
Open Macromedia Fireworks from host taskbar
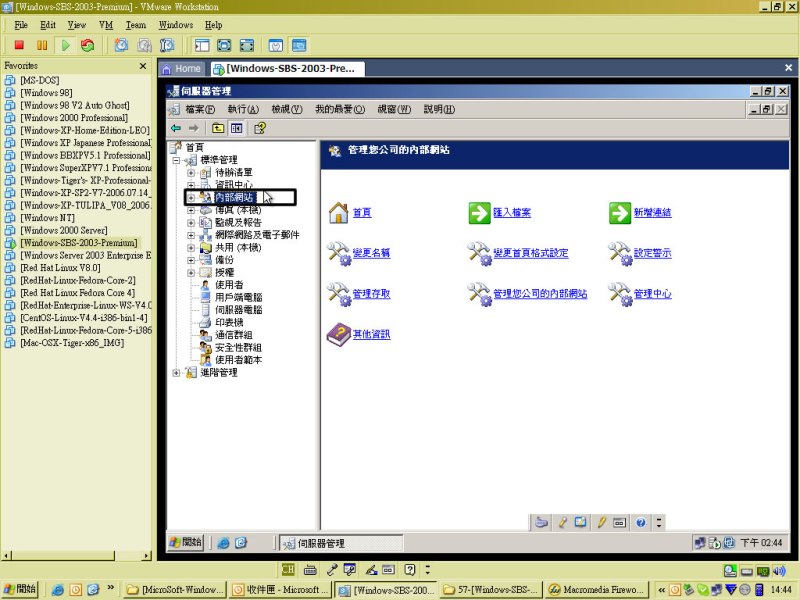coord(597,590)
